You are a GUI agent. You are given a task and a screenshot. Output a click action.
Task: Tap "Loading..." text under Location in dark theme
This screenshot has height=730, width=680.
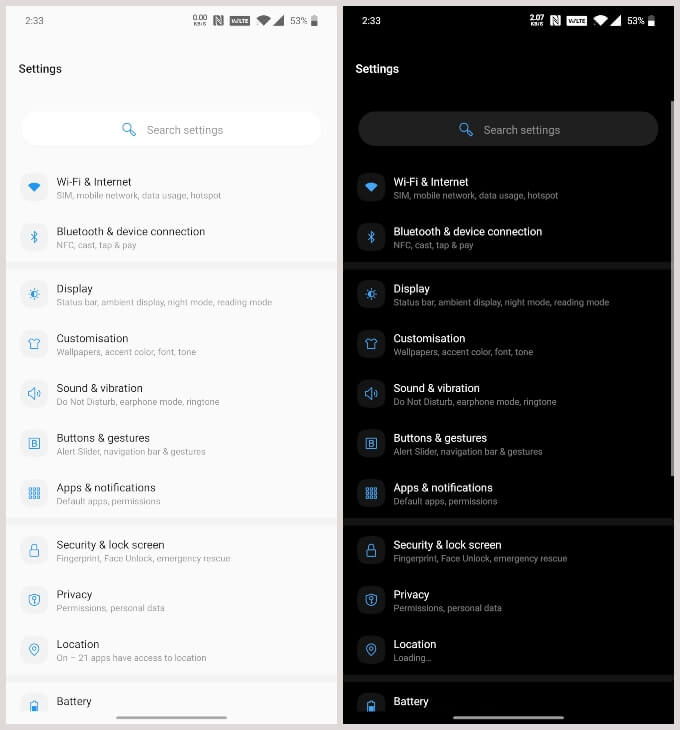tap(412, 658)
